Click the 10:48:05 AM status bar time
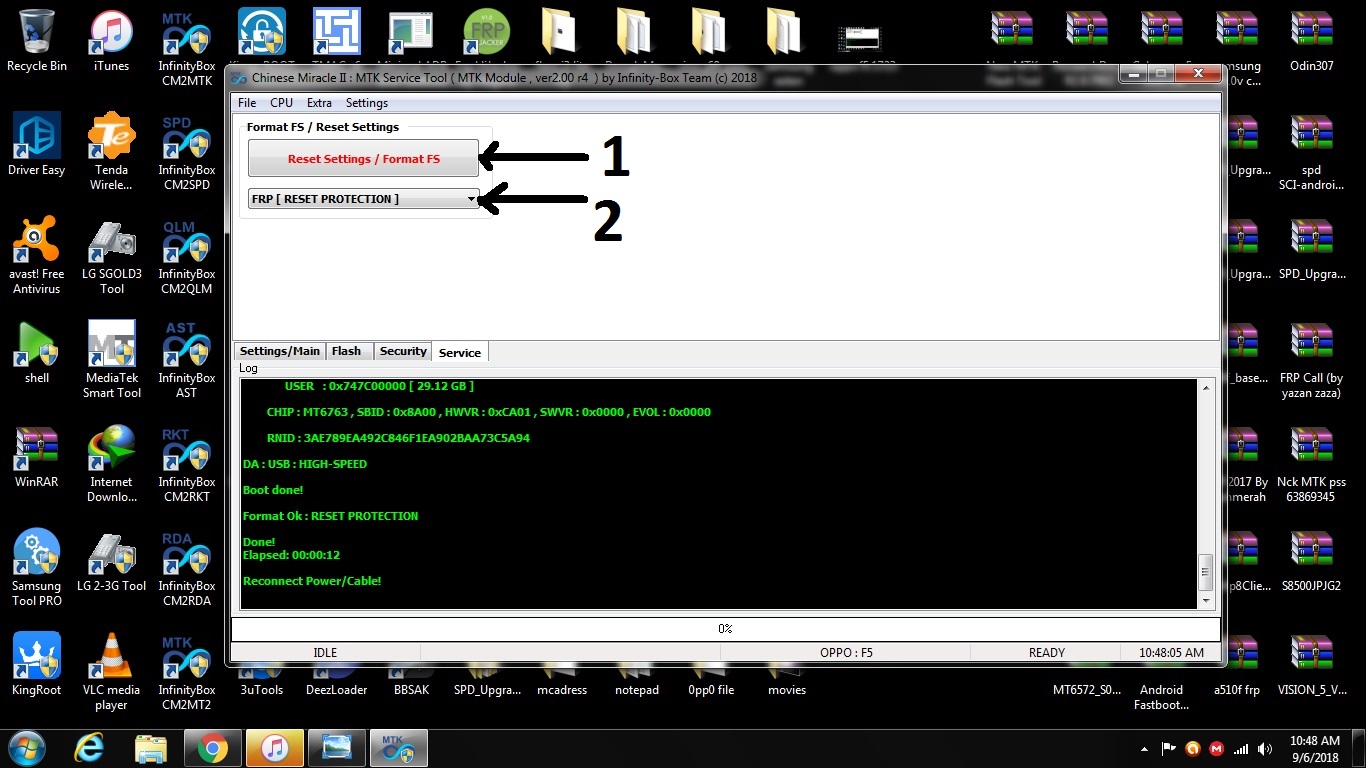This screenshot has height=768, width=1366. click(x=1171, y=653)
